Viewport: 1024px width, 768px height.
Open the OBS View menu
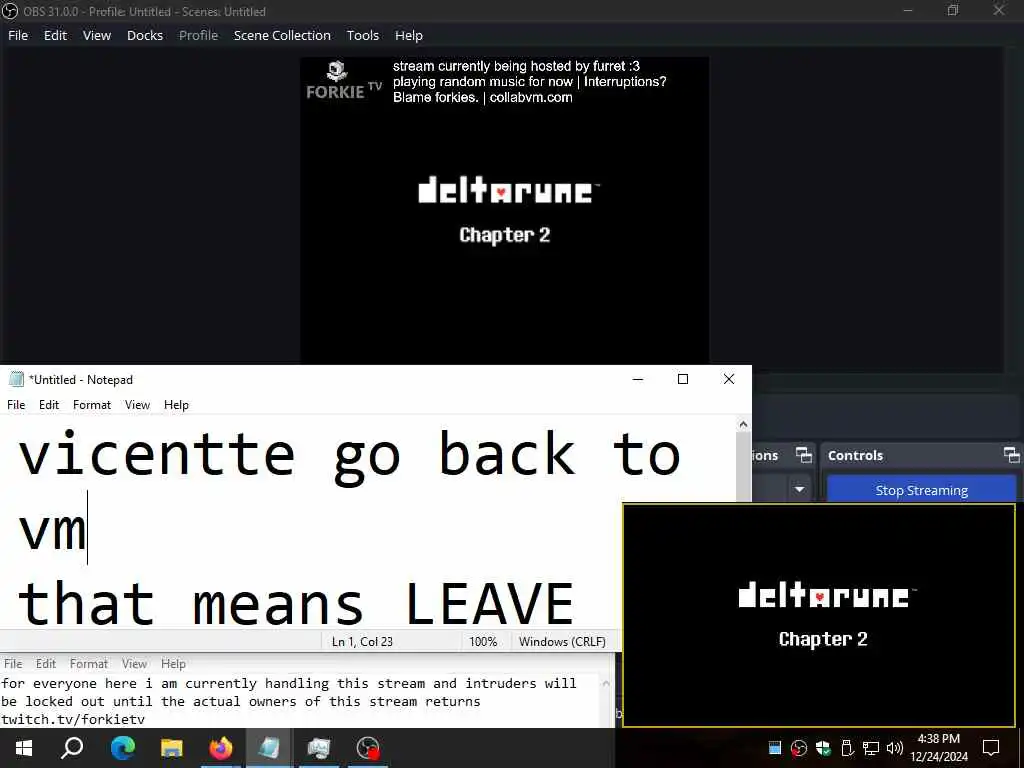(x=97, y=35)
